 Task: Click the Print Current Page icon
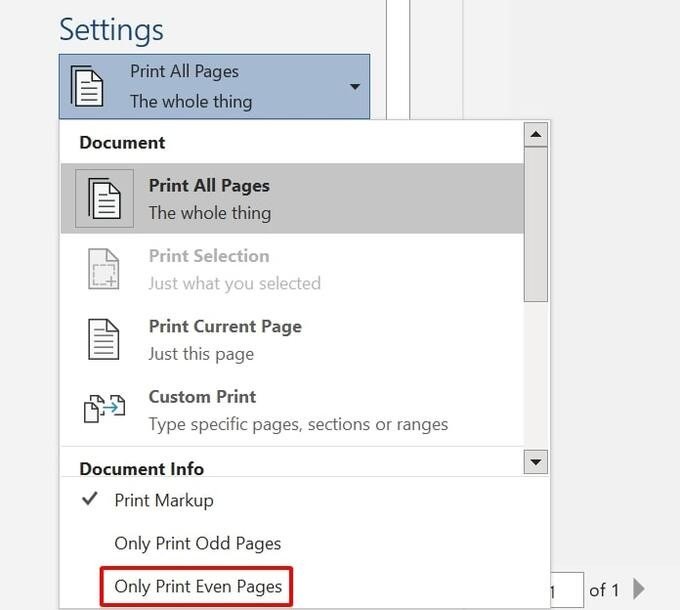105,340
